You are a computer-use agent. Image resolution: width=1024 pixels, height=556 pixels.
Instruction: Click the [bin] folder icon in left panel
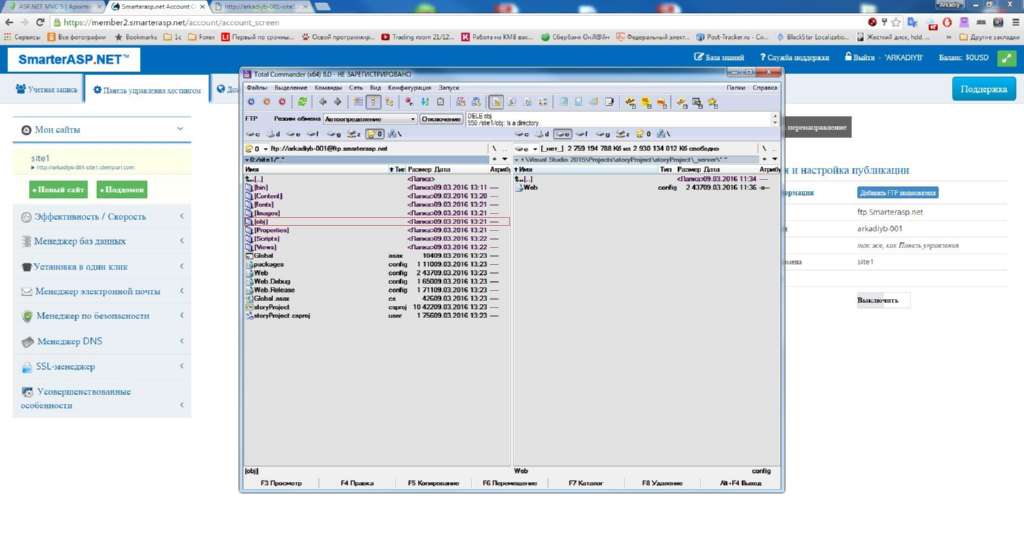pyautogui.click(x=248, y=188)
